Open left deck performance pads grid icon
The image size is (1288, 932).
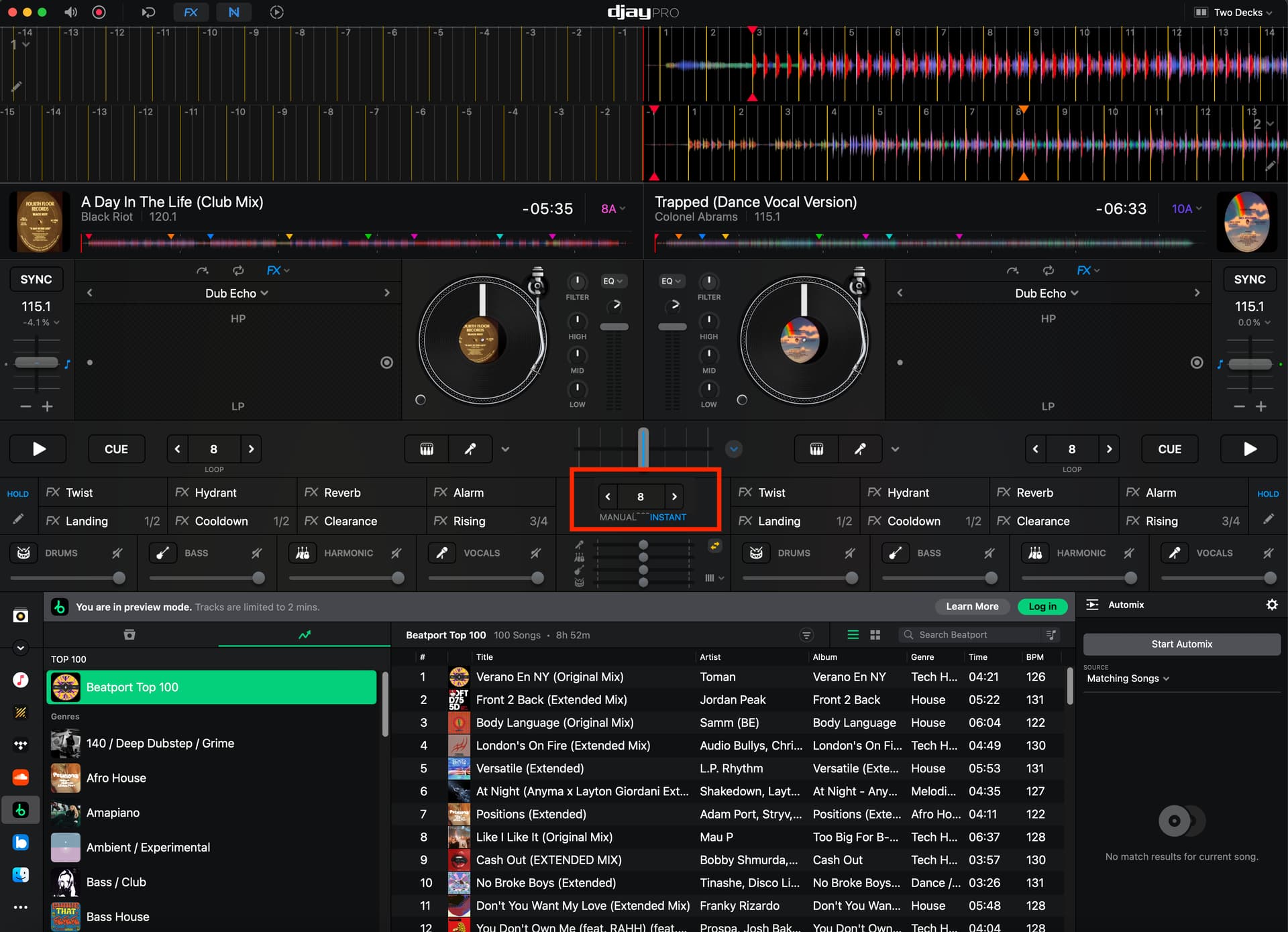point(427,449)
